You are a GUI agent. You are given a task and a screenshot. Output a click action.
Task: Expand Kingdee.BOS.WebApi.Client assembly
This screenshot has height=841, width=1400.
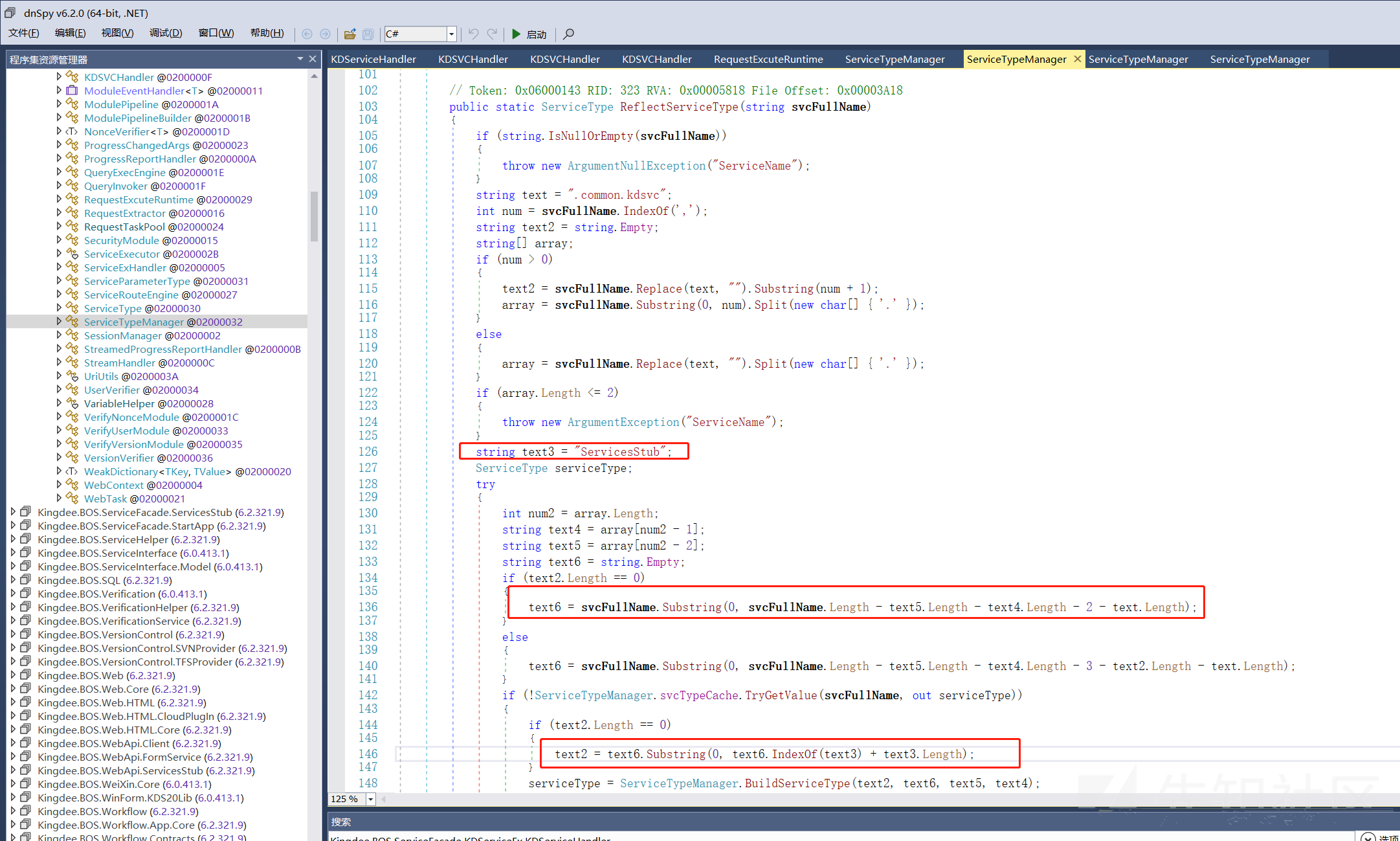pyautogui.click(x=13, y=743)
